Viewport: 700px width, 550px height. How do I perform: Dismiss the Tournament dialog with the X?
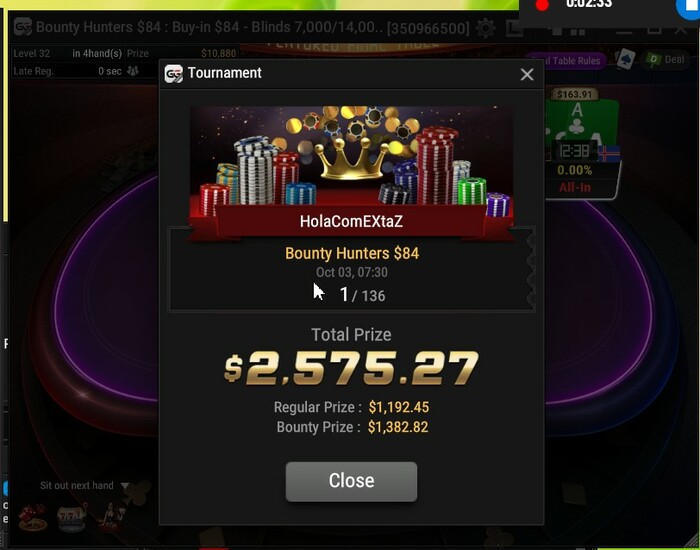(527, 74)
